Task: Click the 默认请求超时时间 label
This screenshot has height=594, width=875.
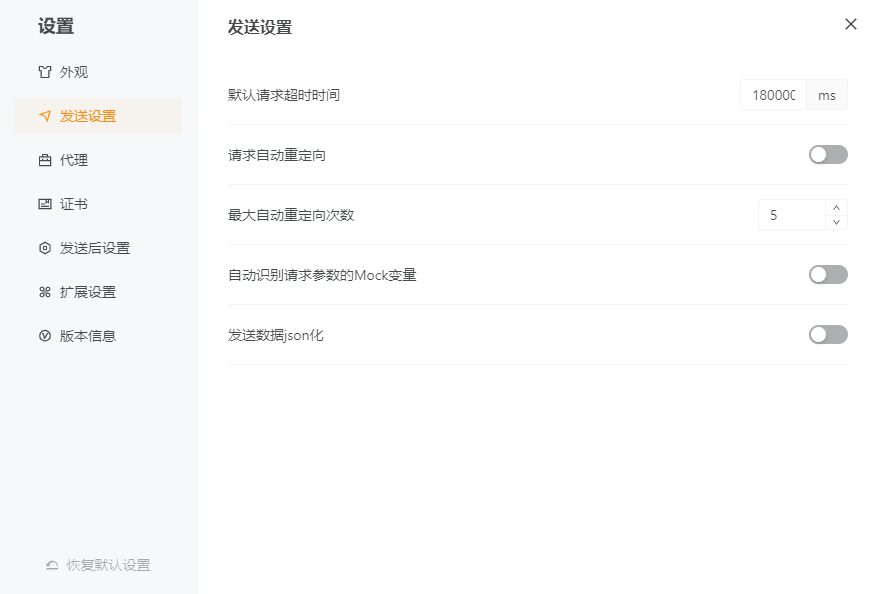Action: coord(283,95)
